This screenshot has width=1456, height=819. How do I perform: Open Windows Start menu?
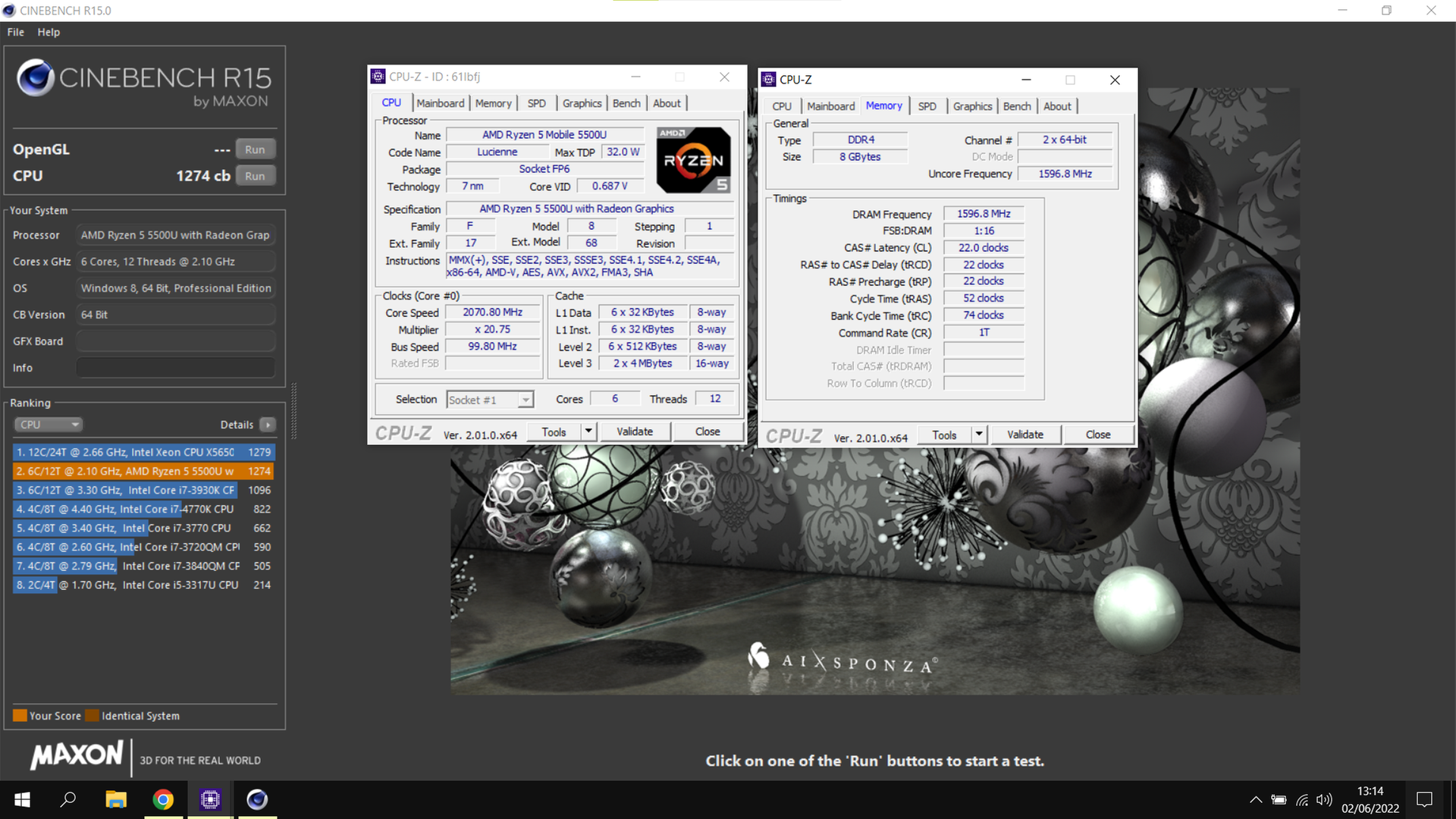(x=22, y=799)
